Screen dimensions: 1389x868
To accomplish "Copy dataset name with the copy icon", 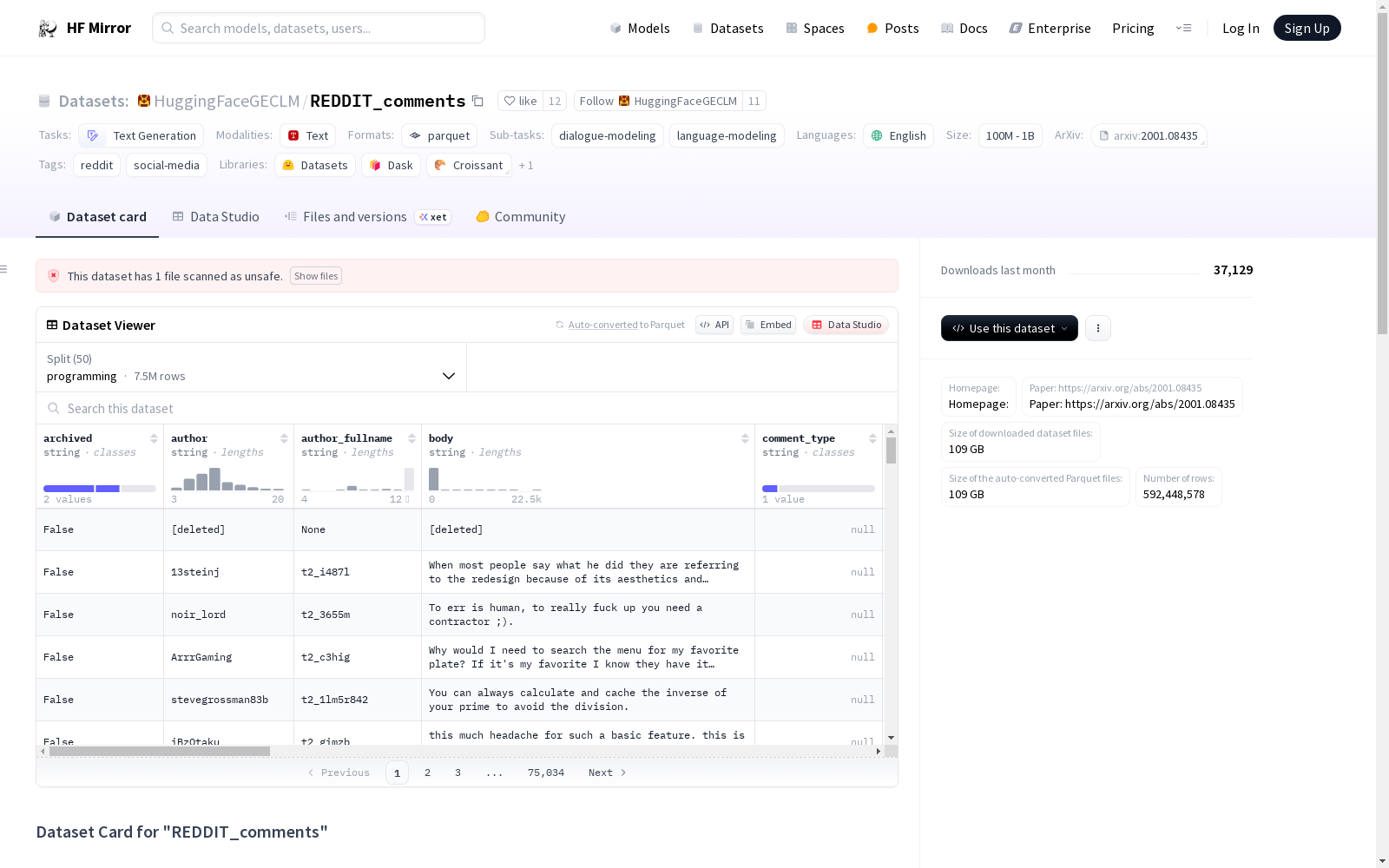I will [x=477, y=101].
